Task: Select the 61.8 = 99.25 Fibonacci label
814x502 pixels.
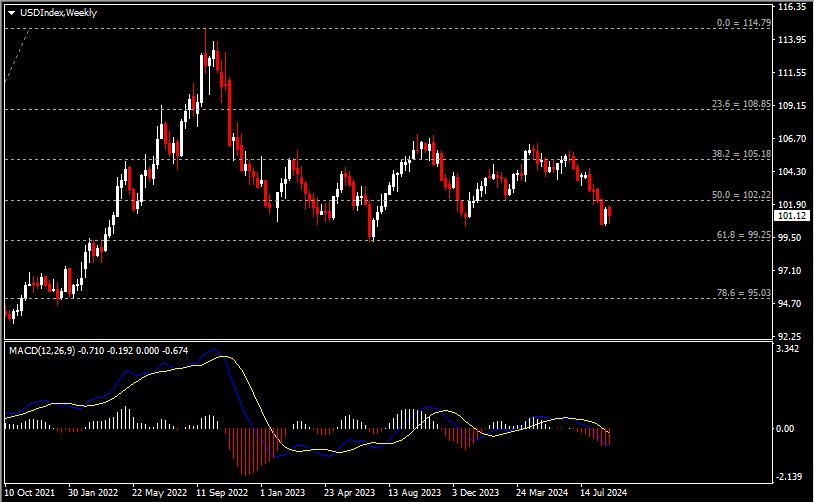Action: point(743,235)
